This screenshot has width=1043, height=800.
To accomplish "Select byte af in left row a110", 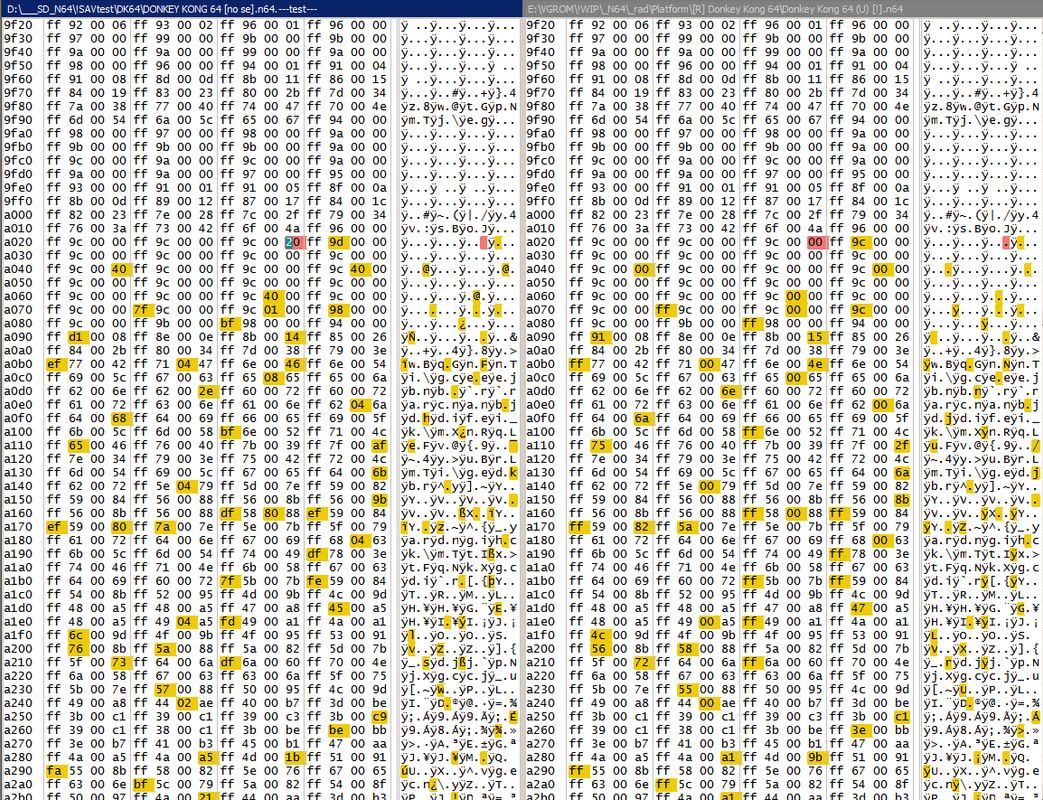I will pos(380,446).
